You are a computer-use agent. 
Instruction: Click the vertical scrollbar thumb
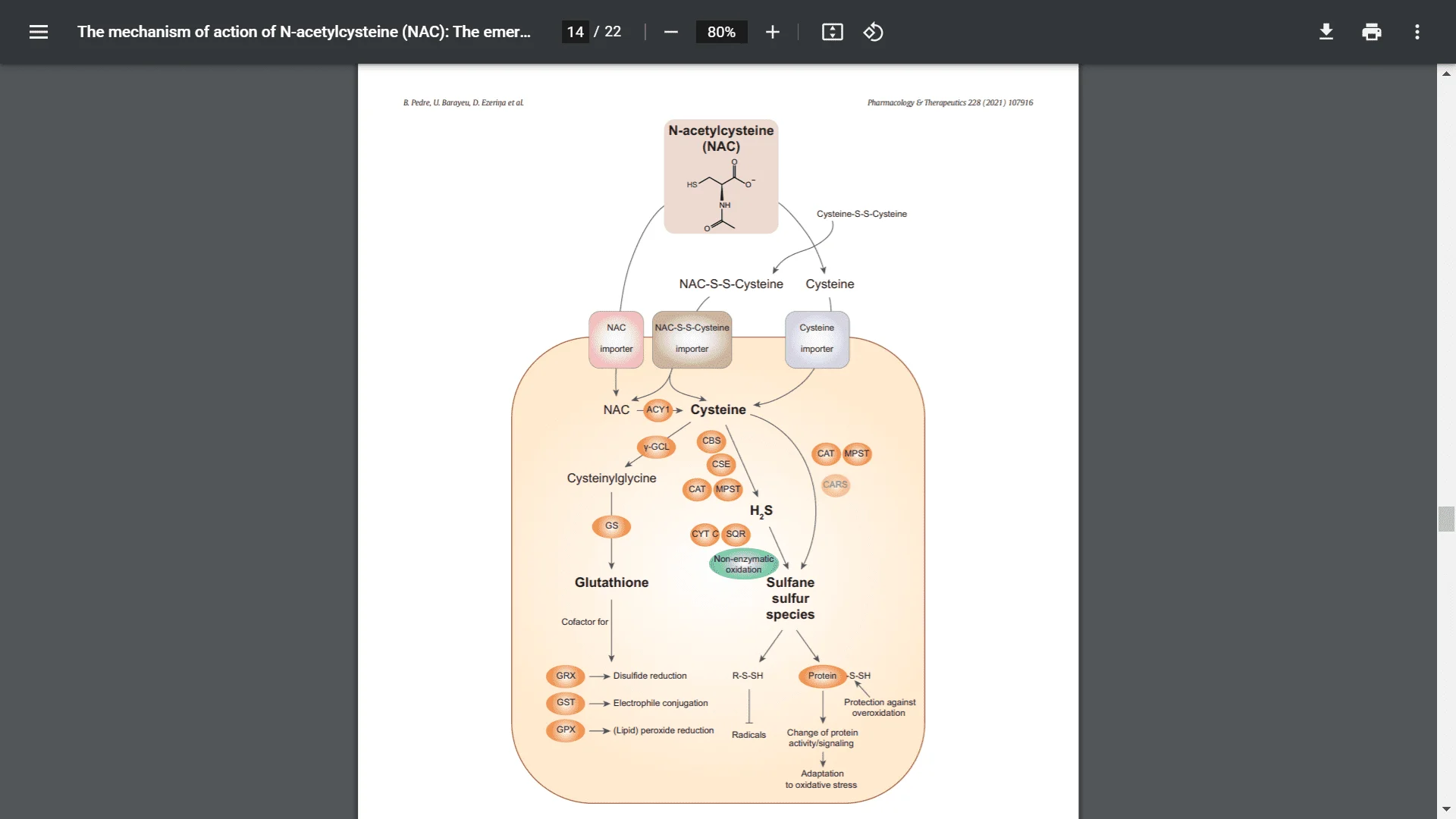[1446, 519]
